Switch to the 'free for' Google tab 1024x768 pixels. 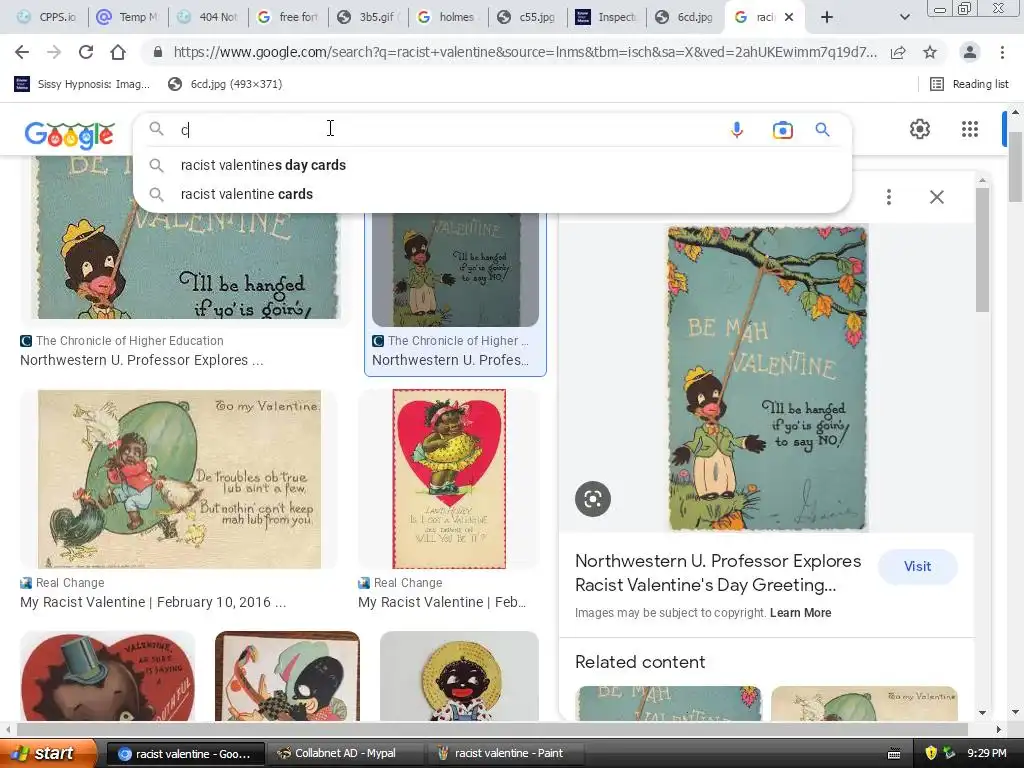click(x=288, y=17)
